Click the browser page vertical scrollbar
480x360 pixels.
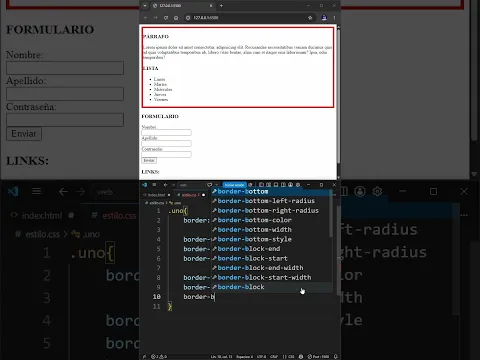click(x=338, y=95)
